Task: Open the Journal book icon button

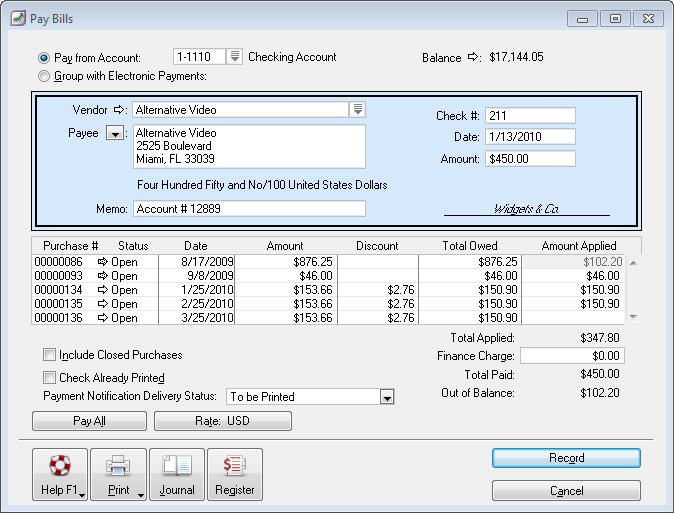Action: coord(177,474)
